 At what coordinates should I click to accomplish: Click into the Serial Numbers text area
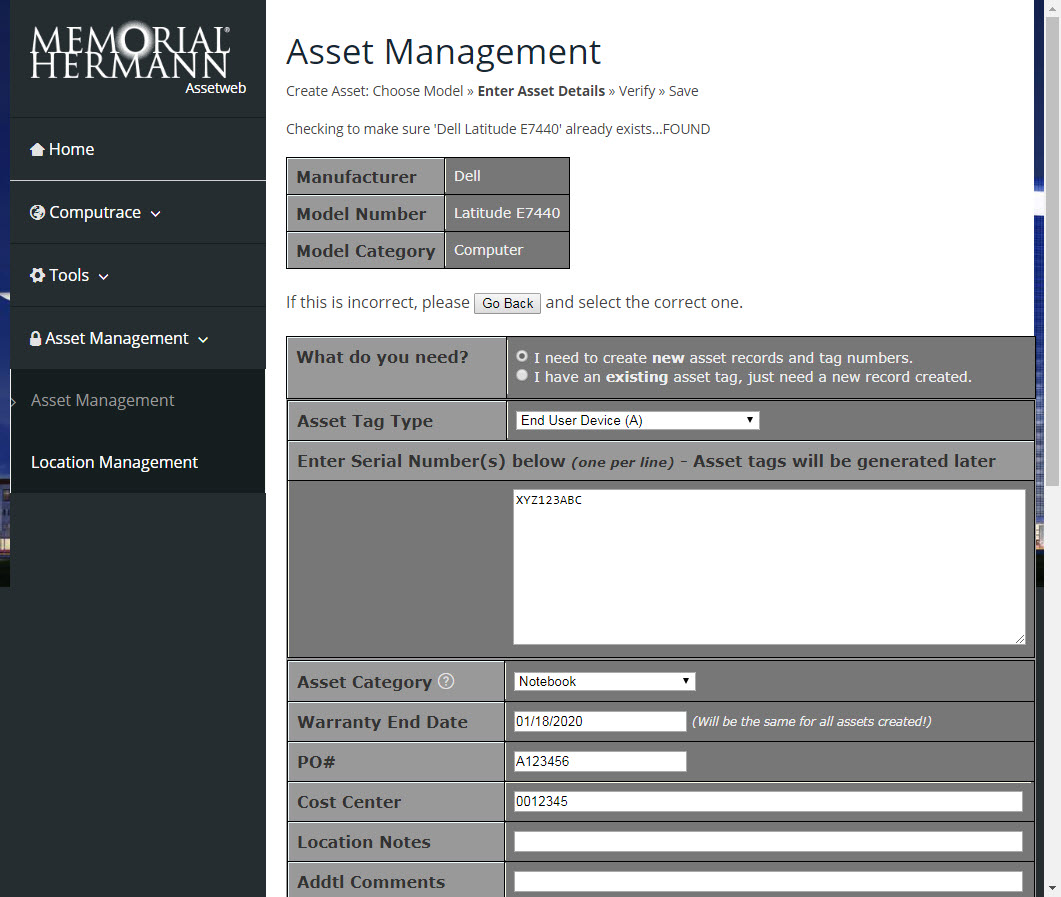coord(769,567)
